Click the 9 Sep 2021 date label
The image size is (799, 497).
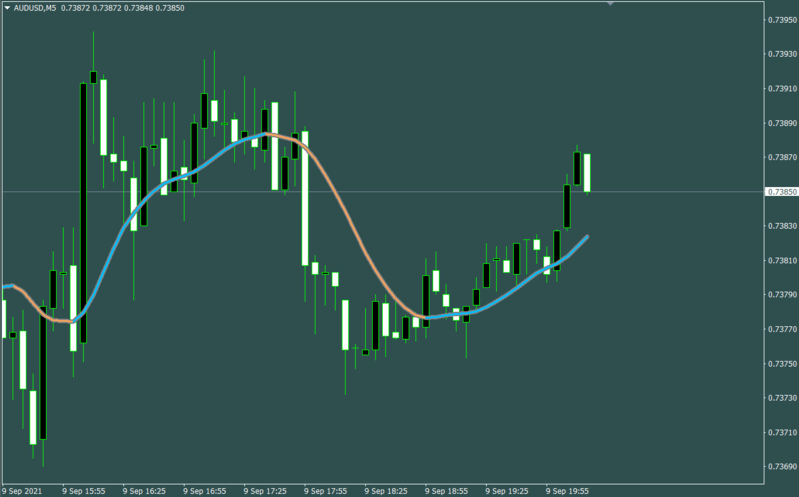pyautogui.click(x=22, y=491)
